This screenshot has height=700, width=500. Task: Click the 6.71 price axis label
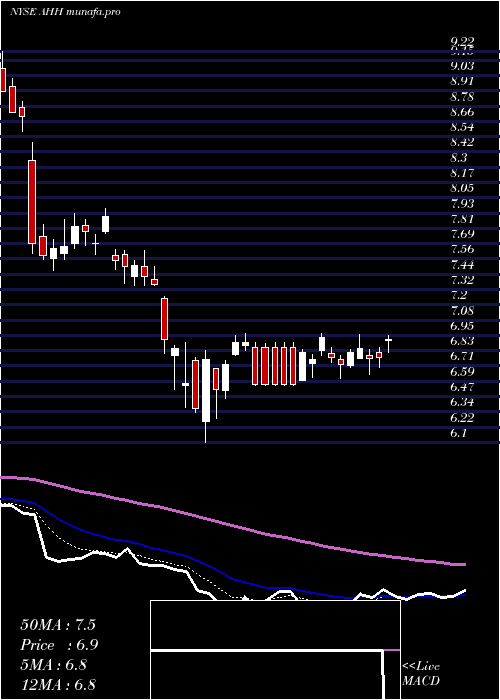click(x=462, y=357)
